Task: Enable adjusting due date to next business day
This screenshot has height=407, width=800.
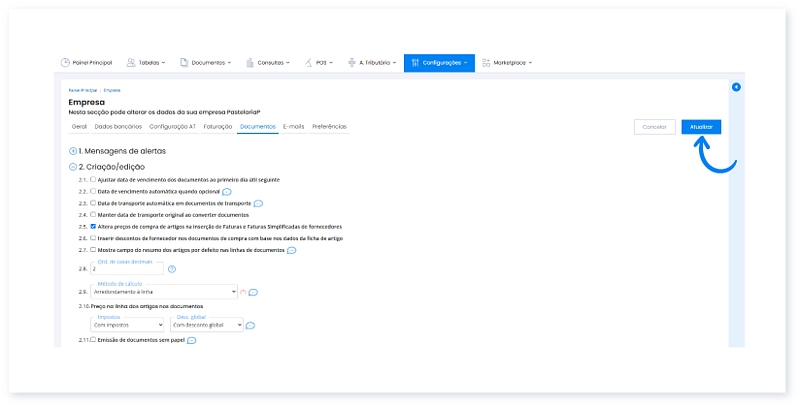Action: coord(93,179)
